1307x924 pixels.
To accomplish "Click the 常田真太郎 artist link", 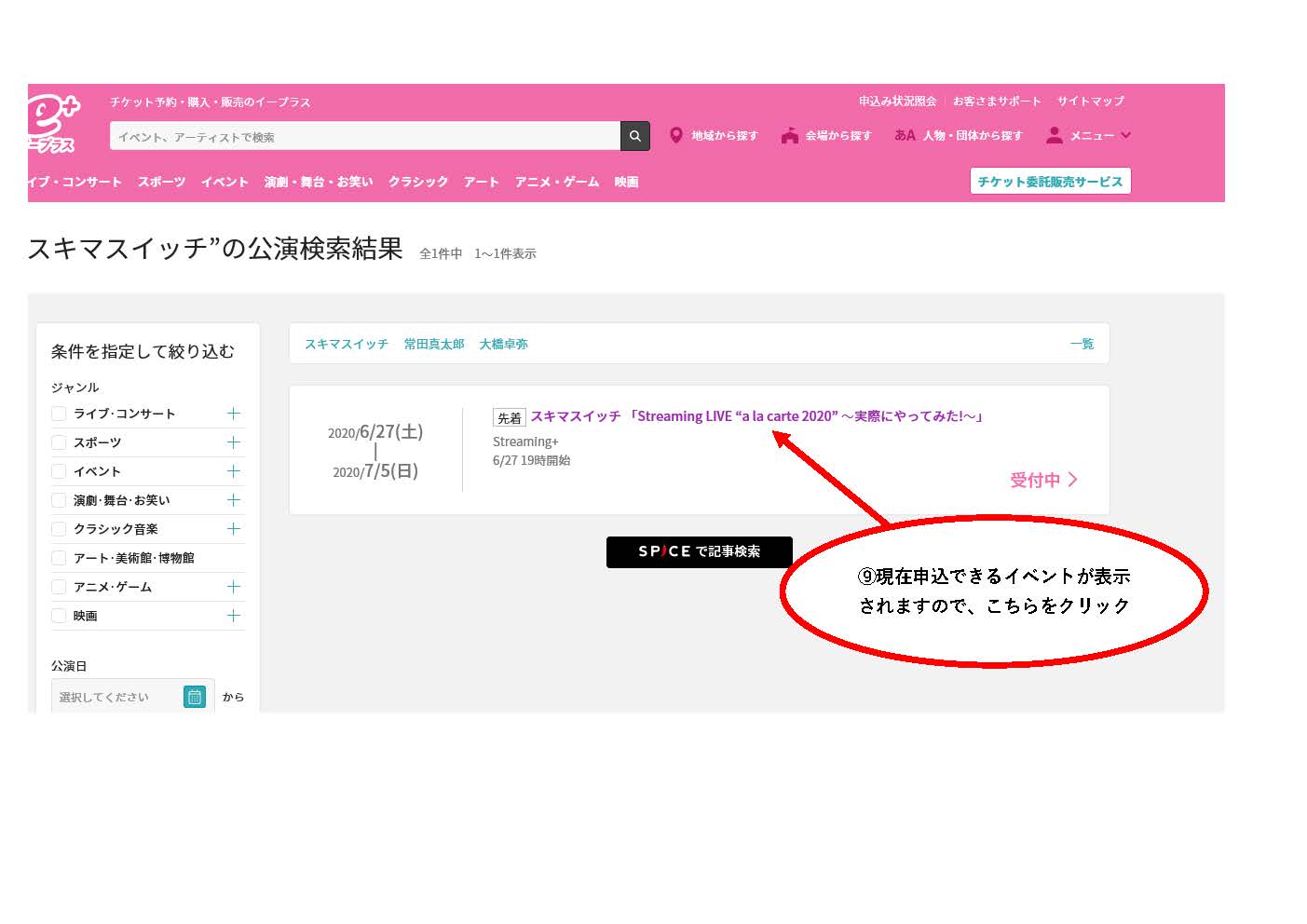I will tap(434, 344).
